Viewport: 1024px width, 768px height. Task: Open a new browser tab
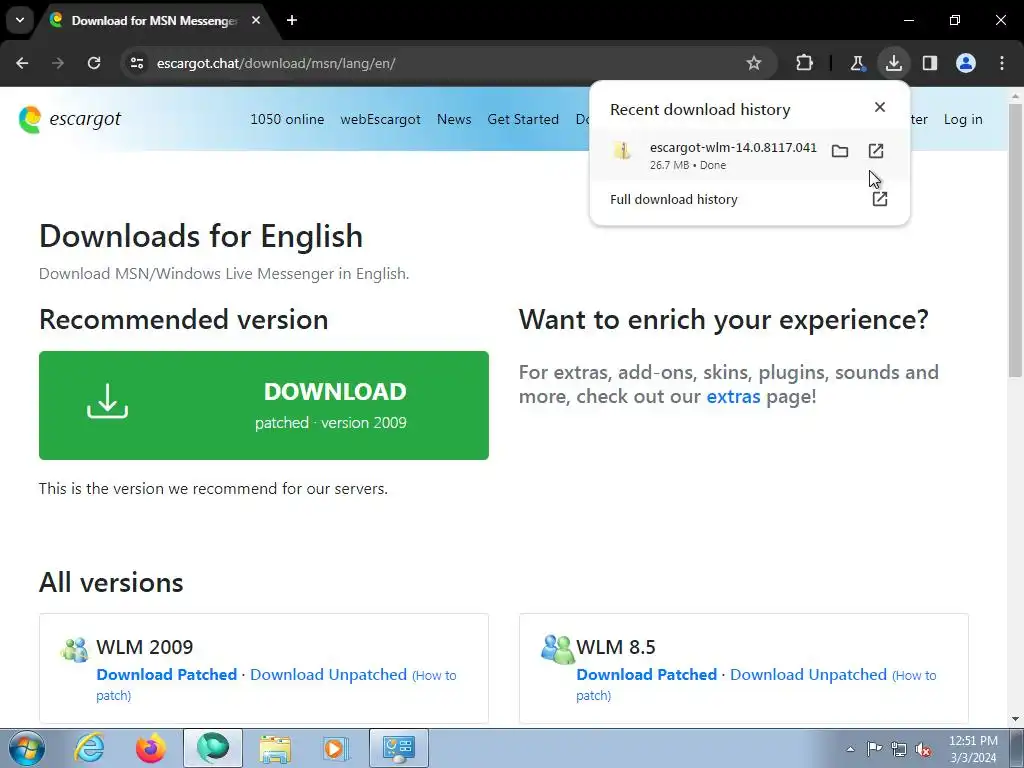pyautogui.click(x=292, y=20)
